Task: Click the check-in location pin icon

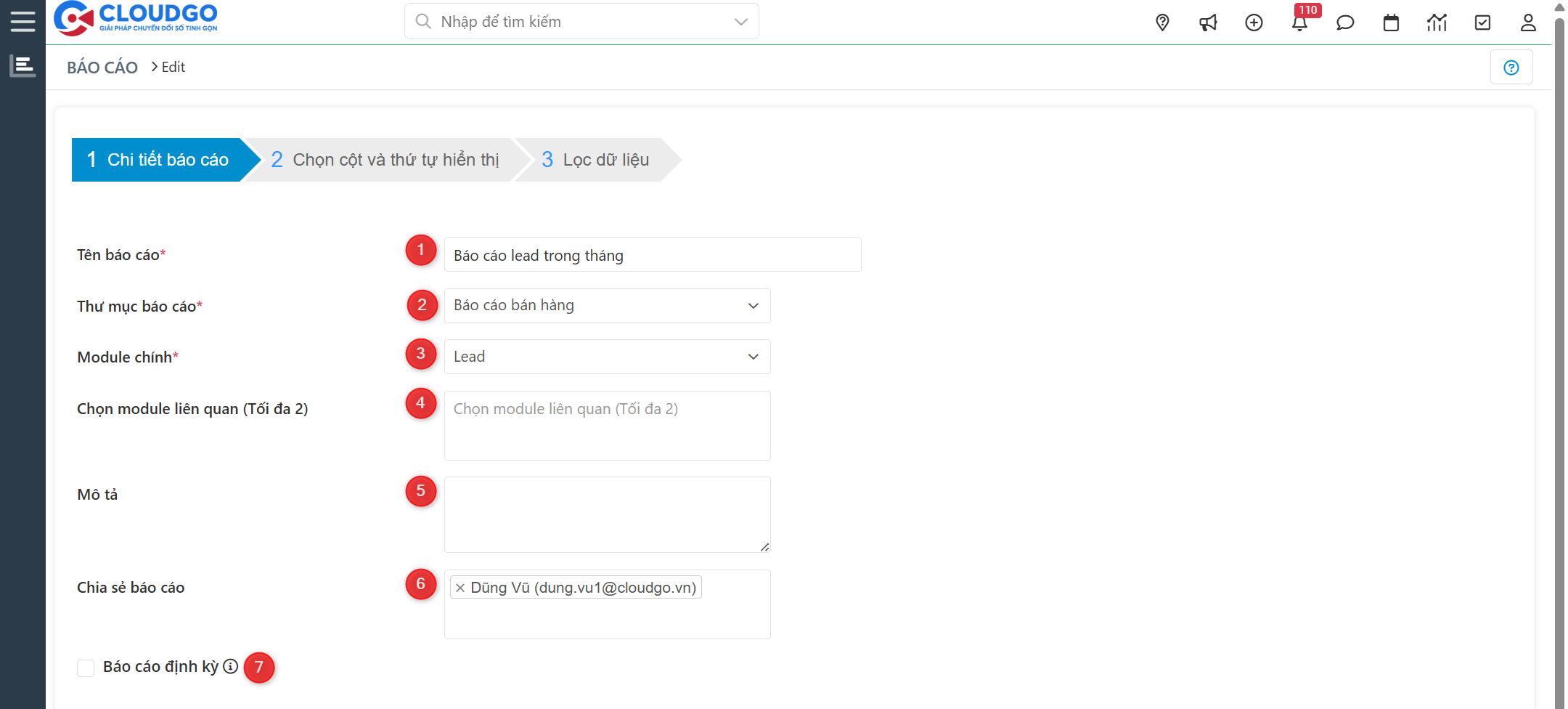Action: point(1162,23)
